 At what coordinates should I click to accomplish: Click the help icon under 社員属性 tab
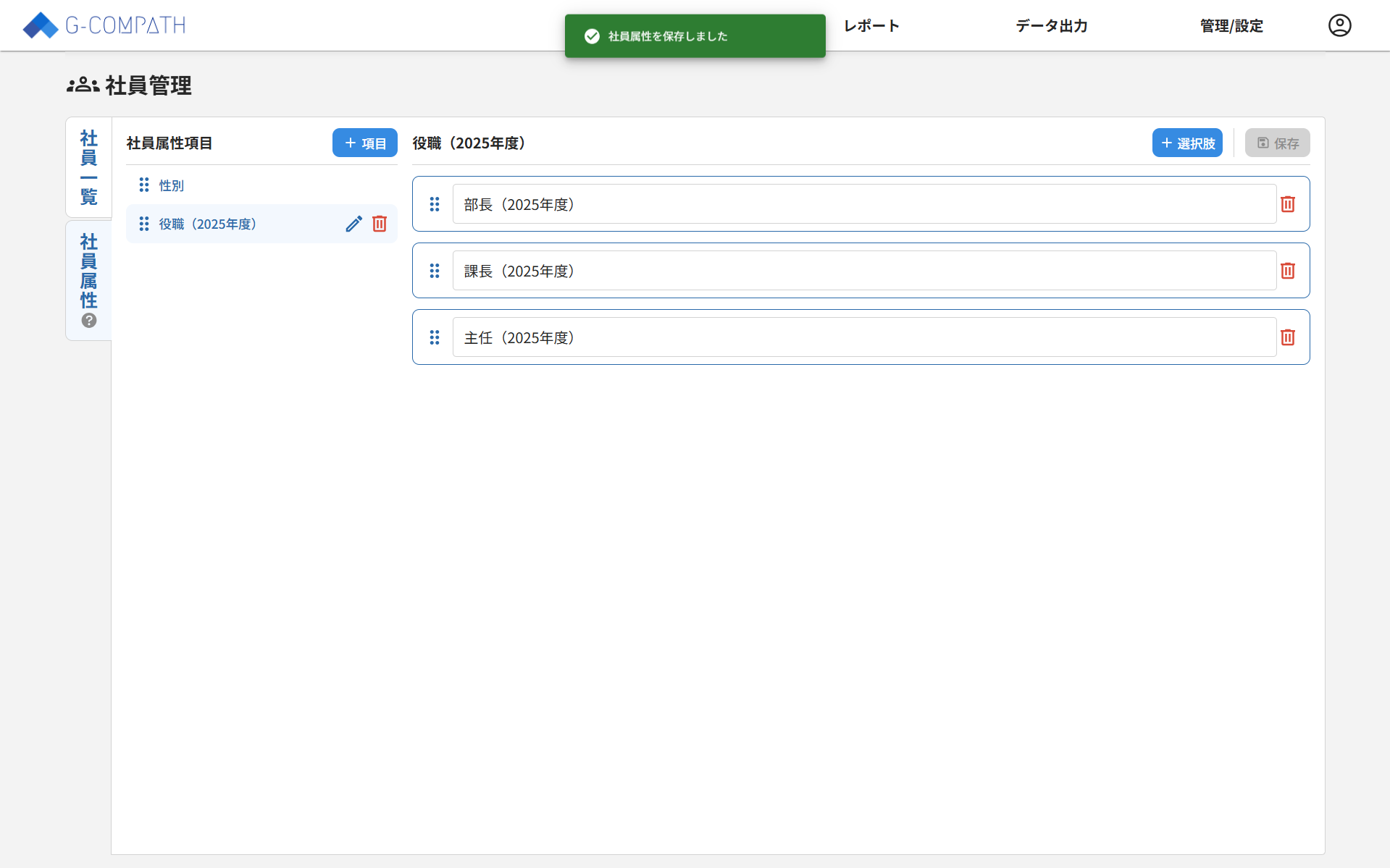coord(88,320)
